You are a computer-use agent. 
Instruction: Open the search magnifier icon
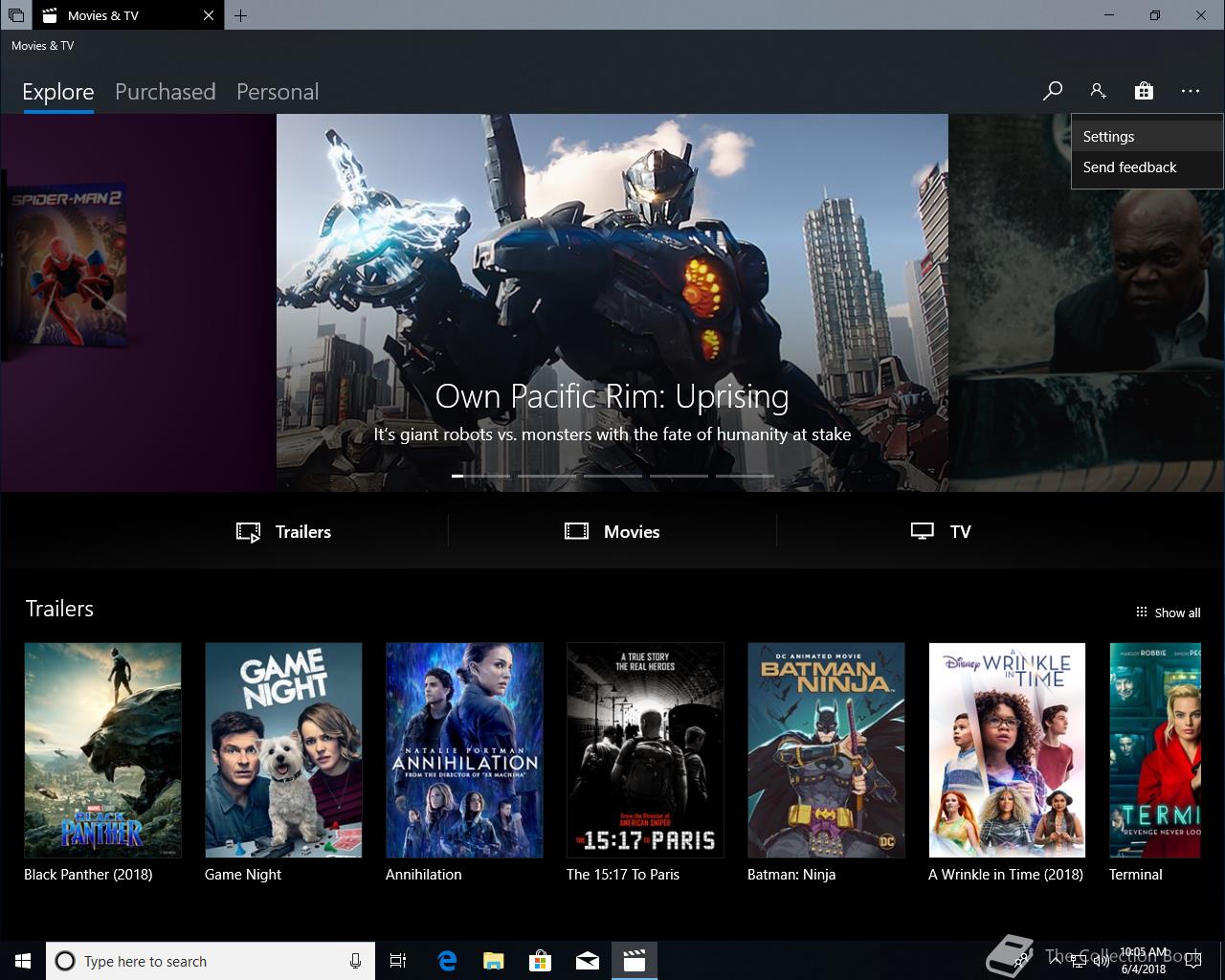(x=1053, y=91)
